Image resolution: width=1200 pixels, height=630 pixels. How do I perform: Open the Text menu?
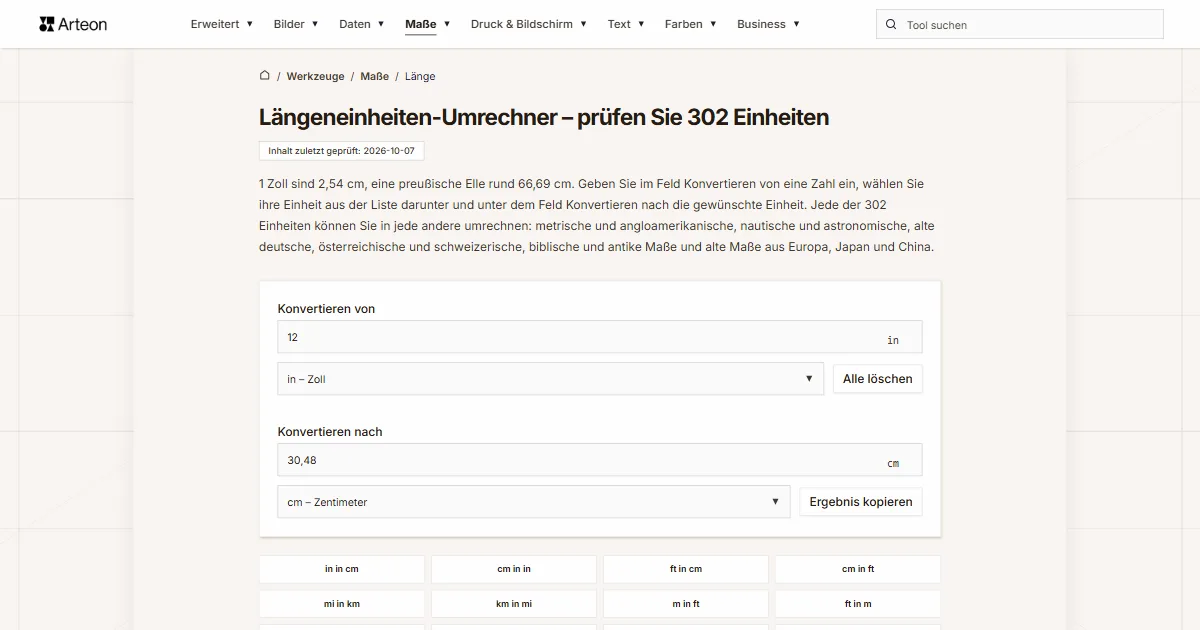[x=626, y=24]
